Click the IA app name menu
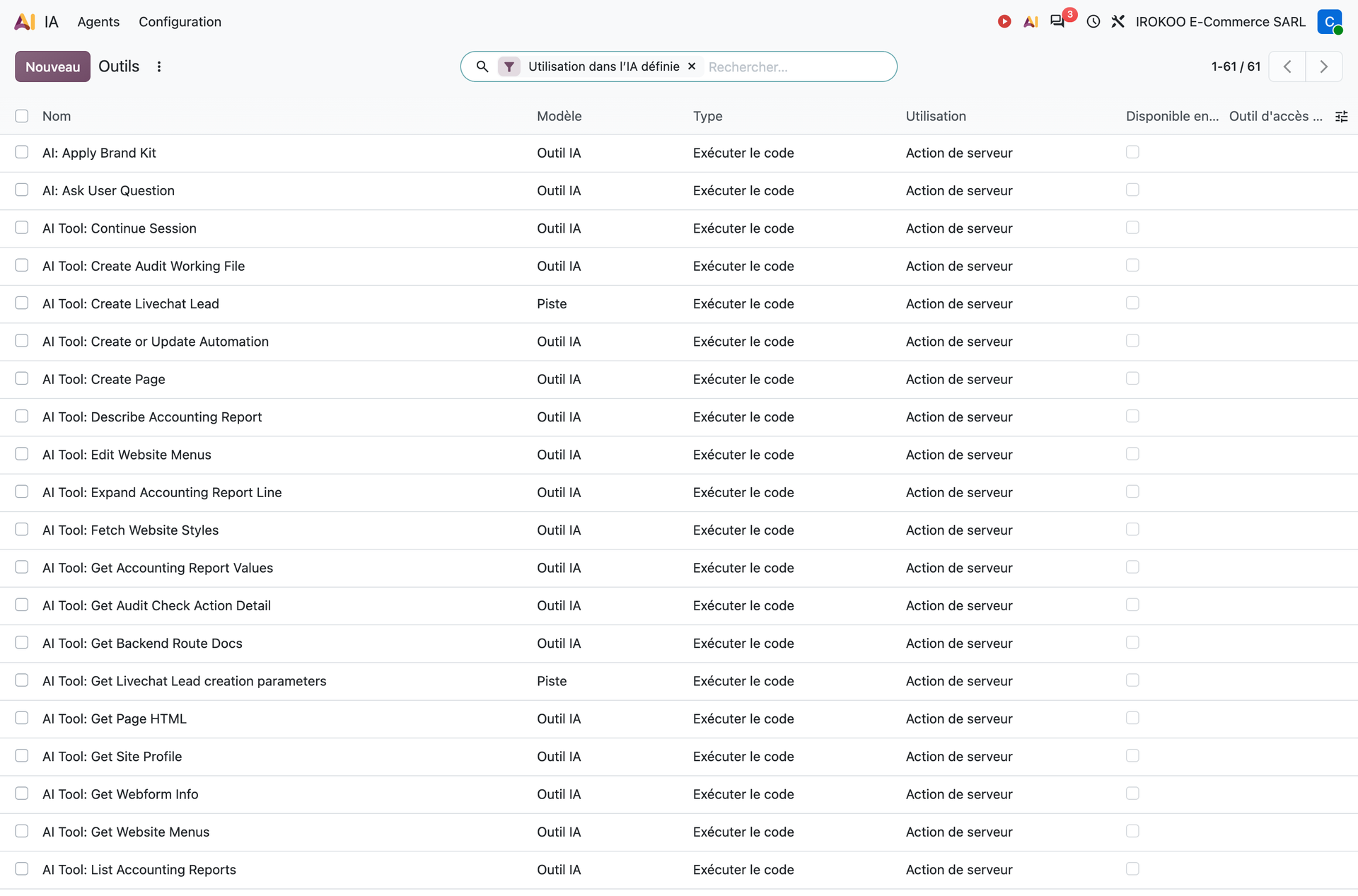The height and width of the screenshot is (896, 1358). point(51,22)
